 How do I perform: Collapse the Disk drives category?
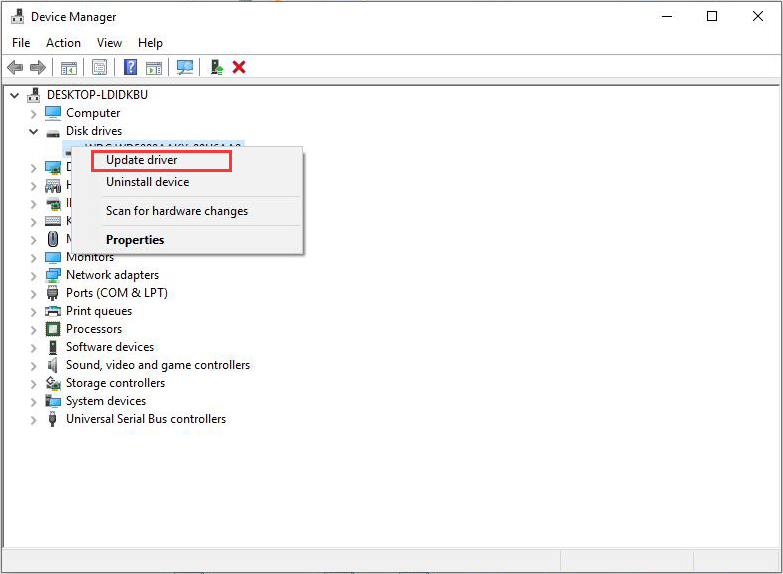34,131
